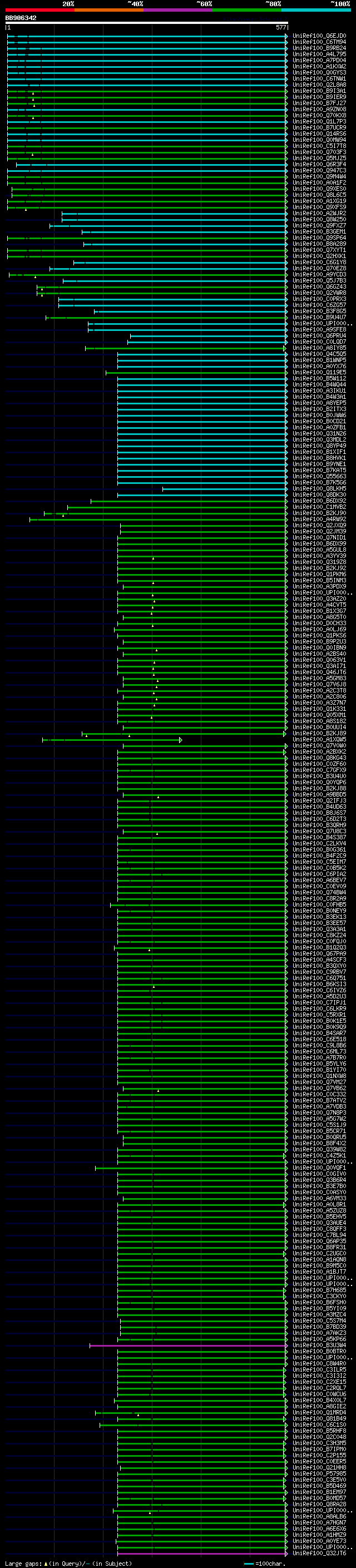The image size is (356, 1568).
Task: Select the UniRef100_B7FJ27 label
Action: point(319,103)
